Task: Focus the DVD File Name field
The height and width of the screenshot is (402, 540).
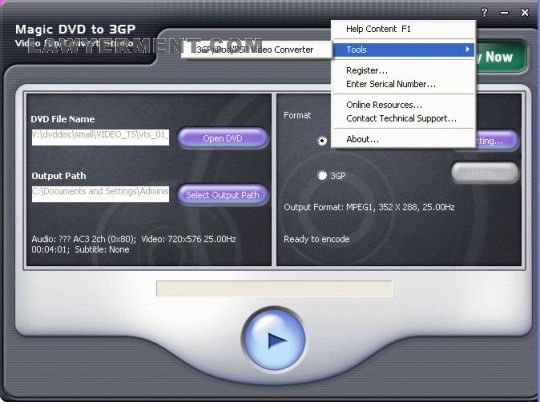Action: tap(100, 137)
